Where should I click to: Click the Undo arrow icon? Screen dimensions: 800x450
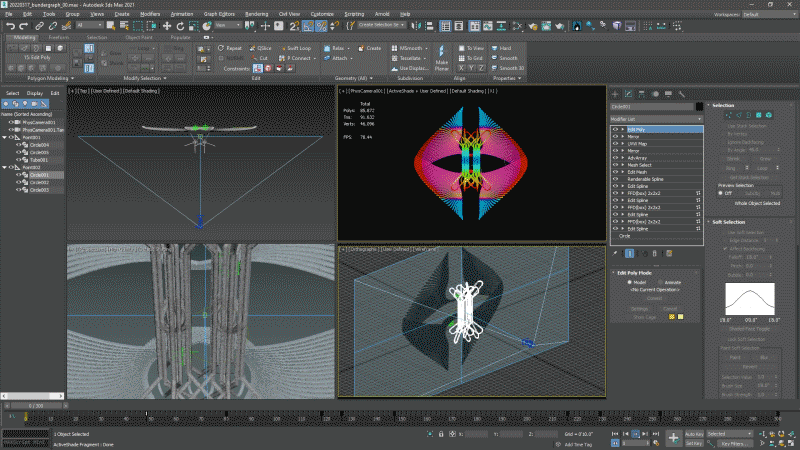coord(10,26)
